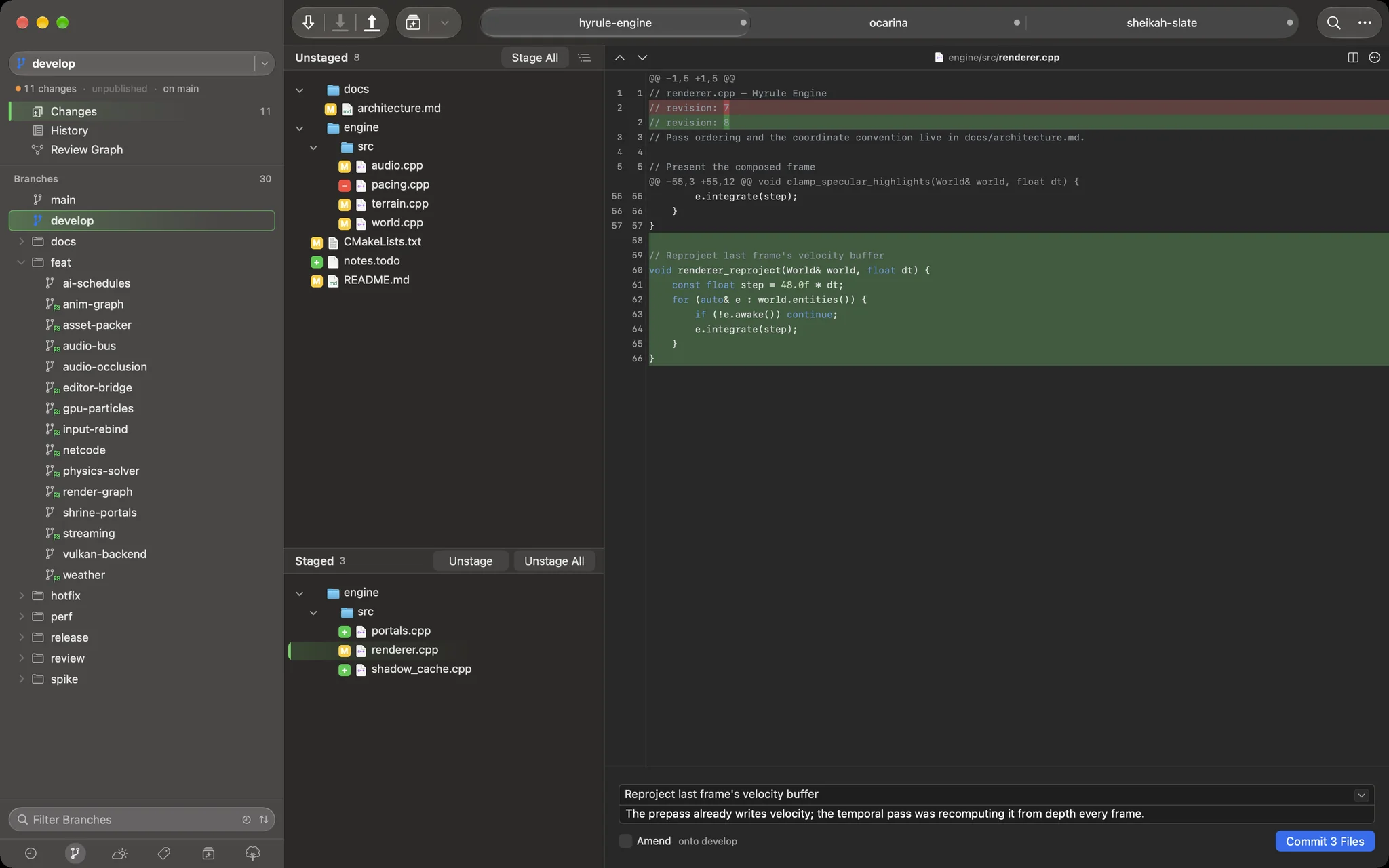This screenshot has width=1389, height=868.
Task: Click the Stage All button
Action: 534,58
